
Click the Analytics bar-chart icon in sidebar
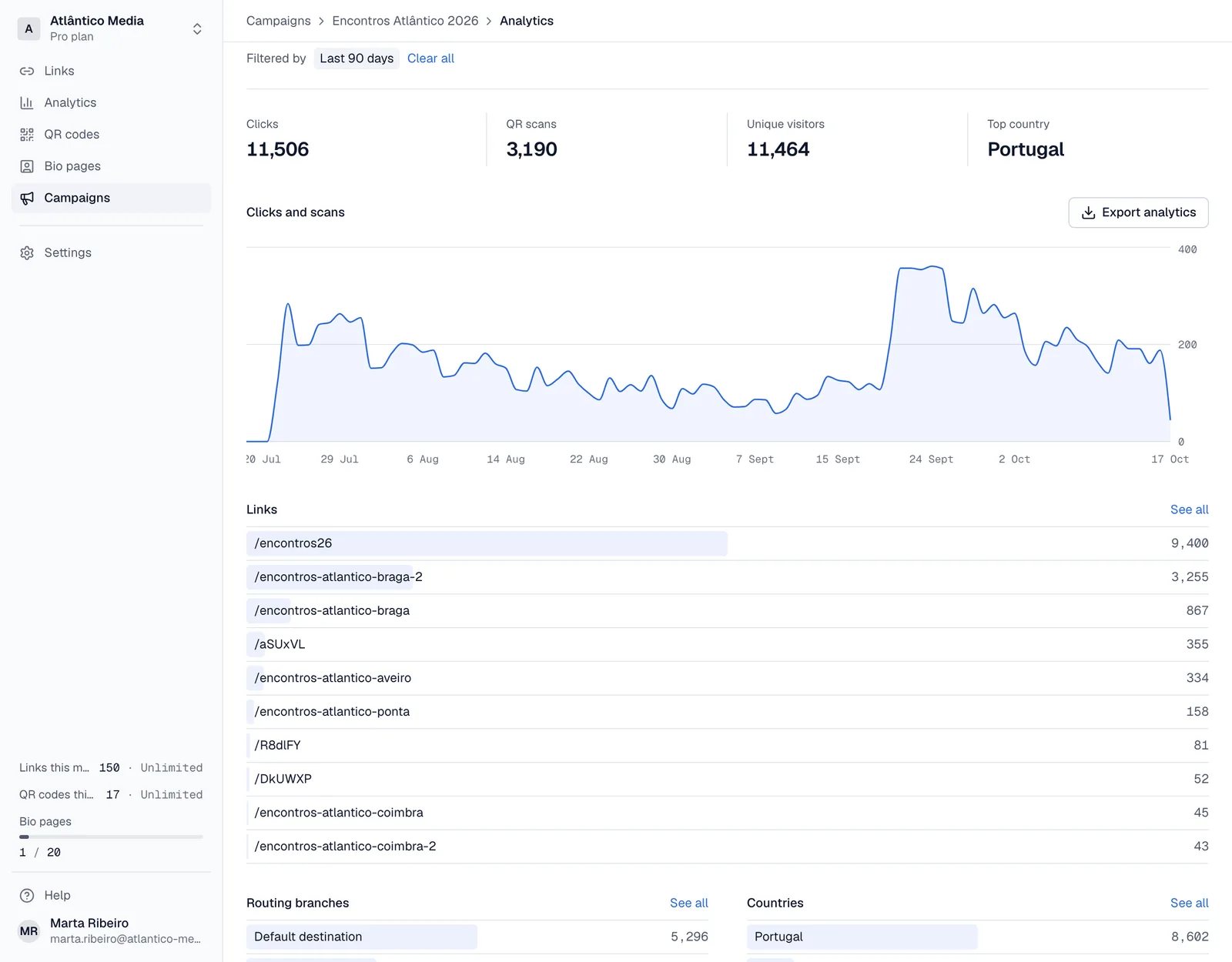coord(27,102)
